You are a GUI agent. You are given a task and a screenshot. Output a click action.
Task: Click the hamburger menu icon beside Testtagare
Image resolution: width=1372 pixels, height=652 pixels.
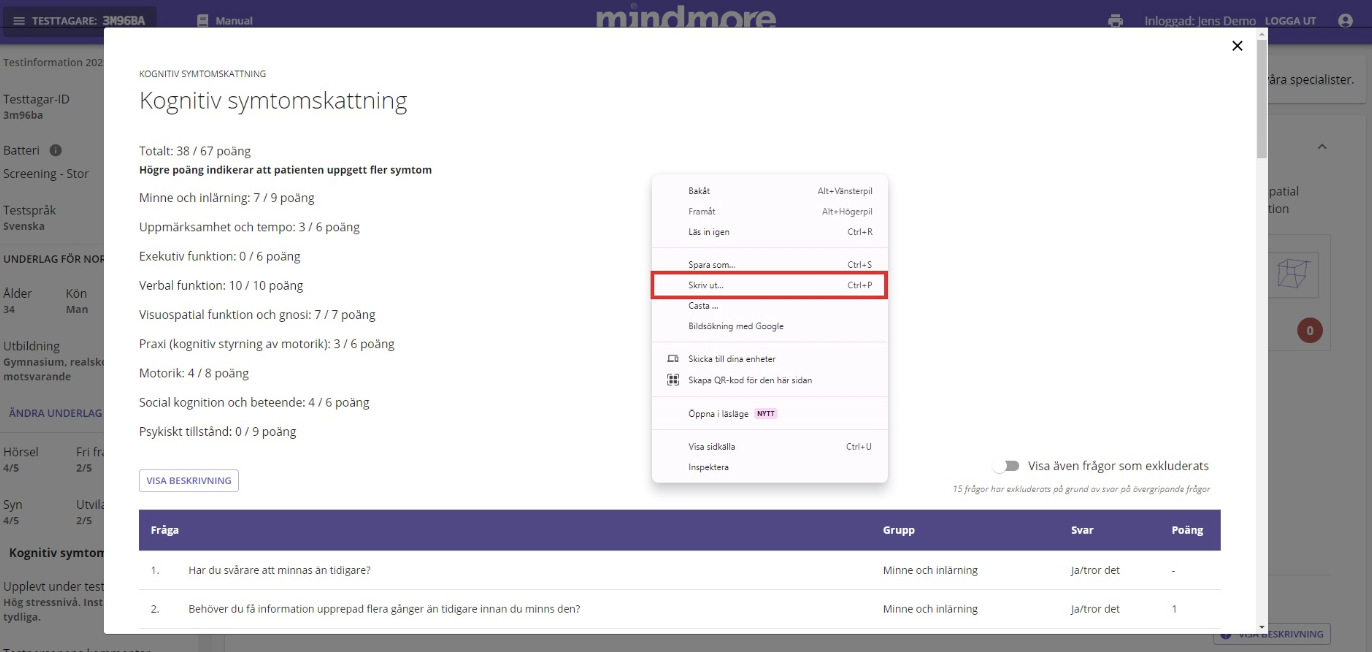(x=18, y=21)
